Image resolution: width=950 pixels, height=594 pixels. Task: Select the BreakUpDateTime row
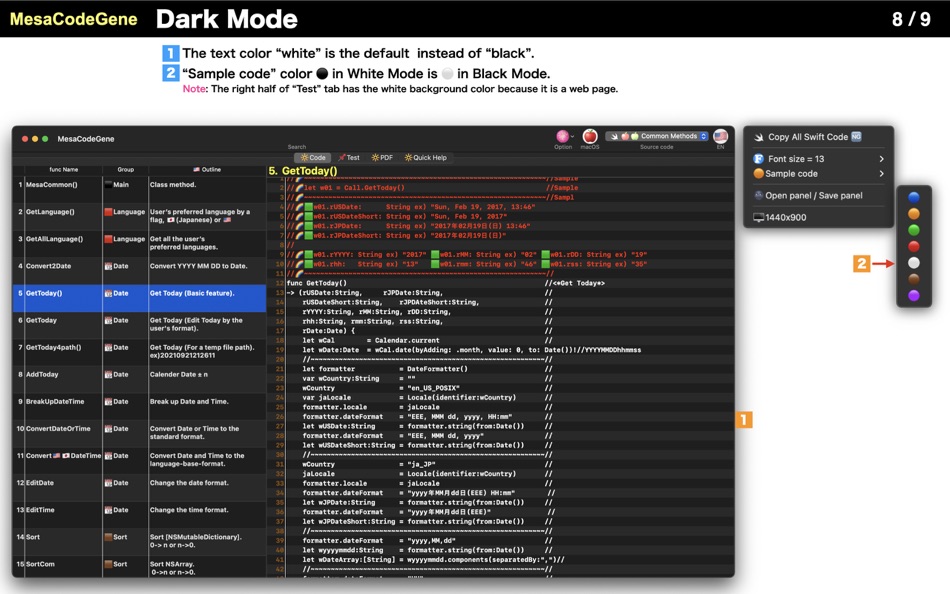tap(139, 406)
